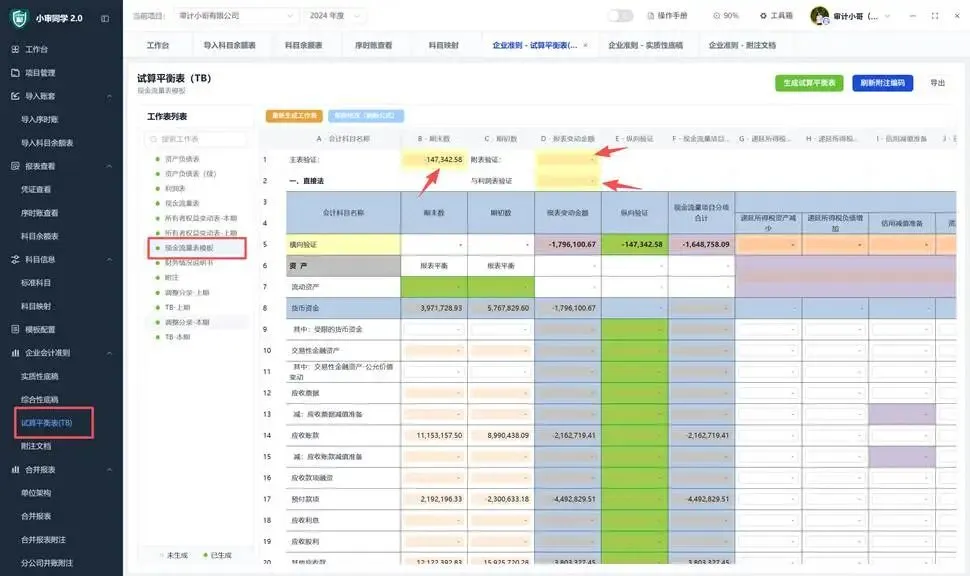Open the 2024 年度 year dropdown
Screen dimensions: 970x576
334,15
